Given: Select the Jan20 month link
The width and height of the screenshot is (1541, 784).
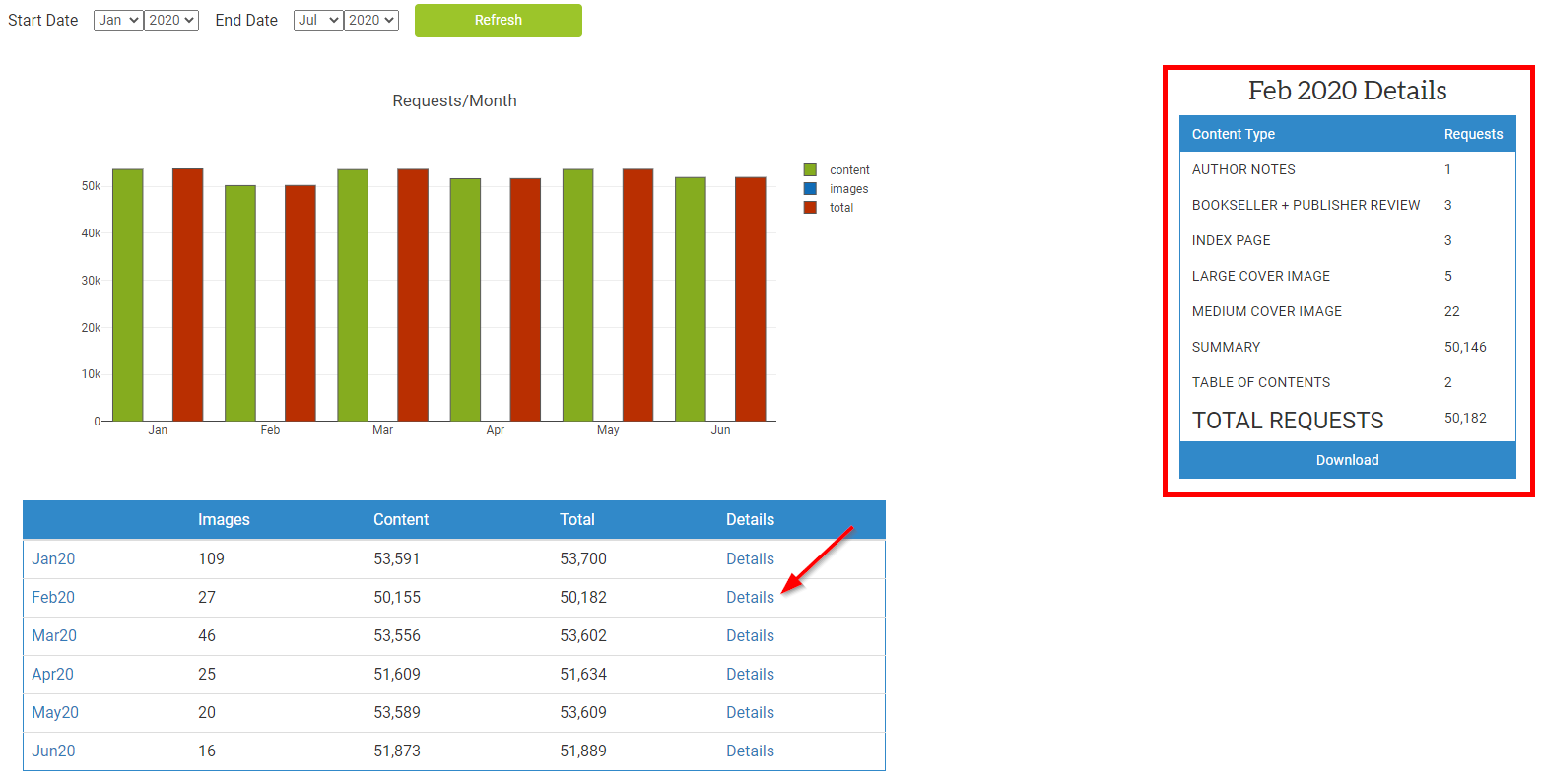Looking at the screenshot, I should point(53,558).
